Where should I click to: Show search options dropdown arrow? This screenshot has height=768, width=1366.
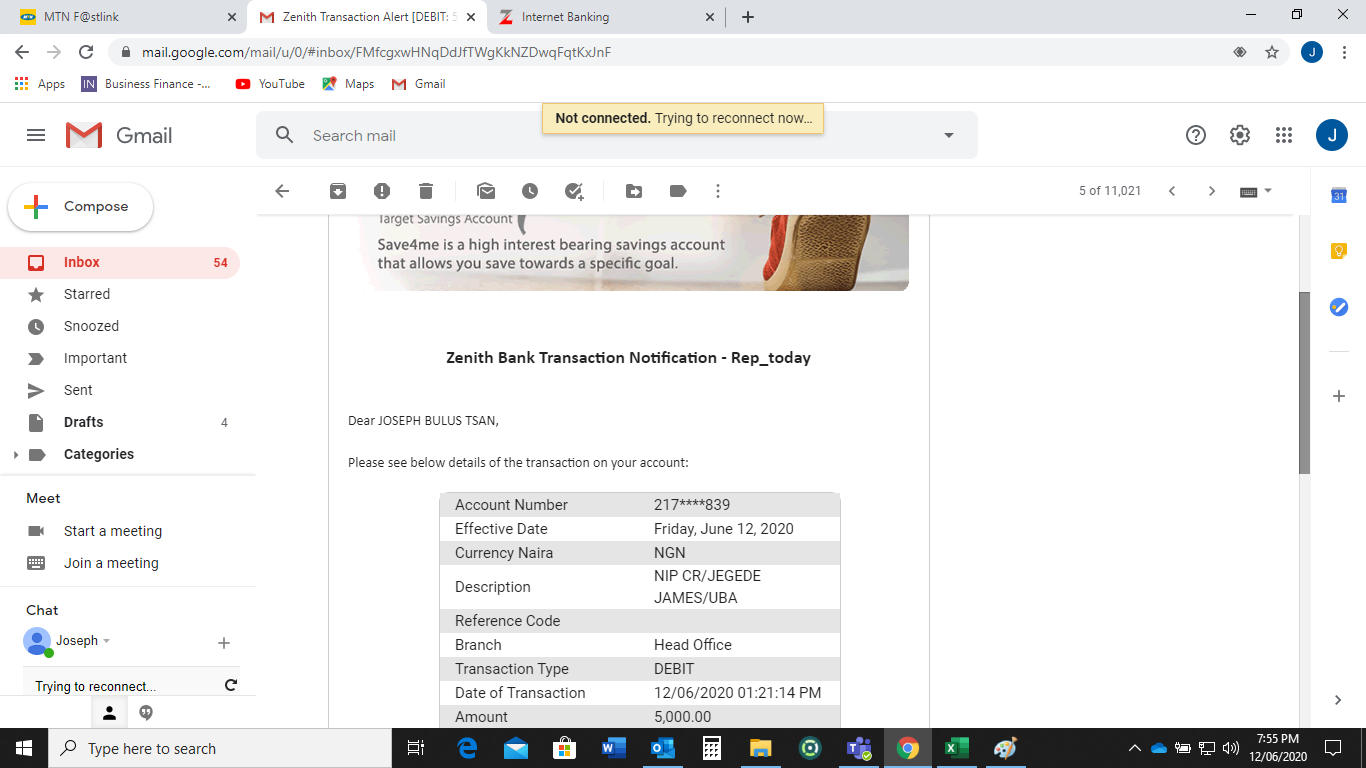coord(949,135)
